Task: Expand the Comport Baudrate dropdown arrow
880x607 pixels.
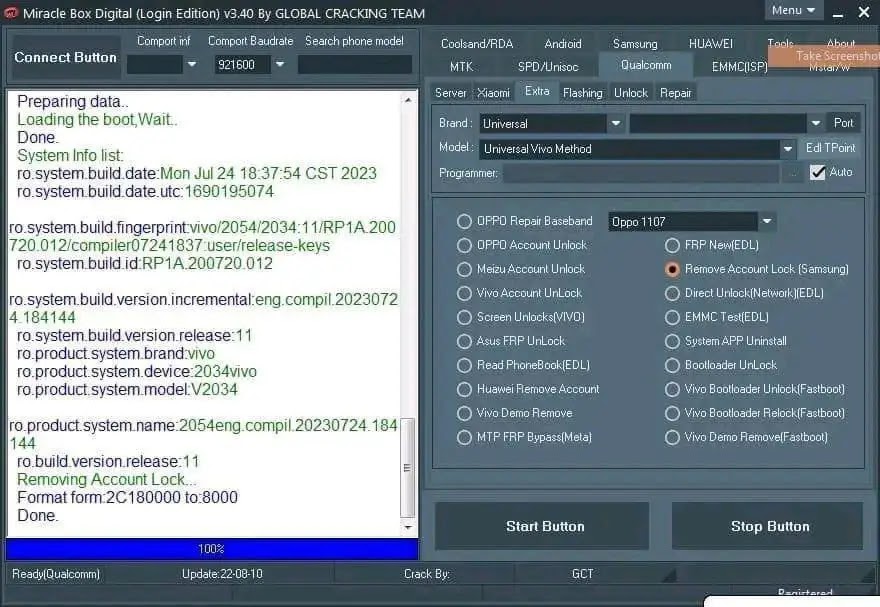Action: [x=279, y=65]
